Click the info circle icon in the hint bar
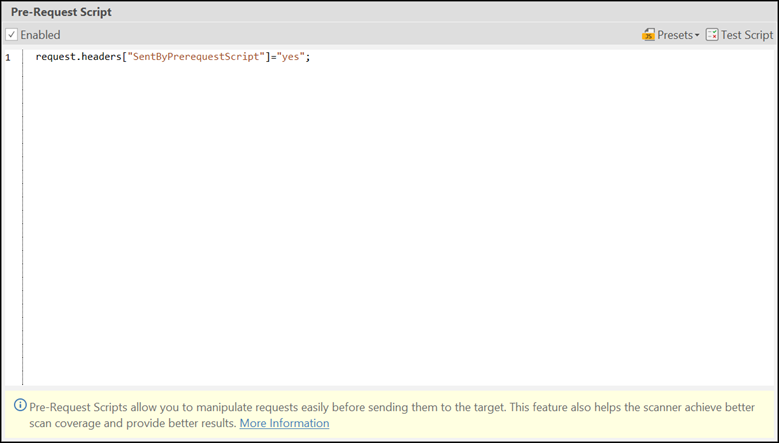 click(20, 405)
